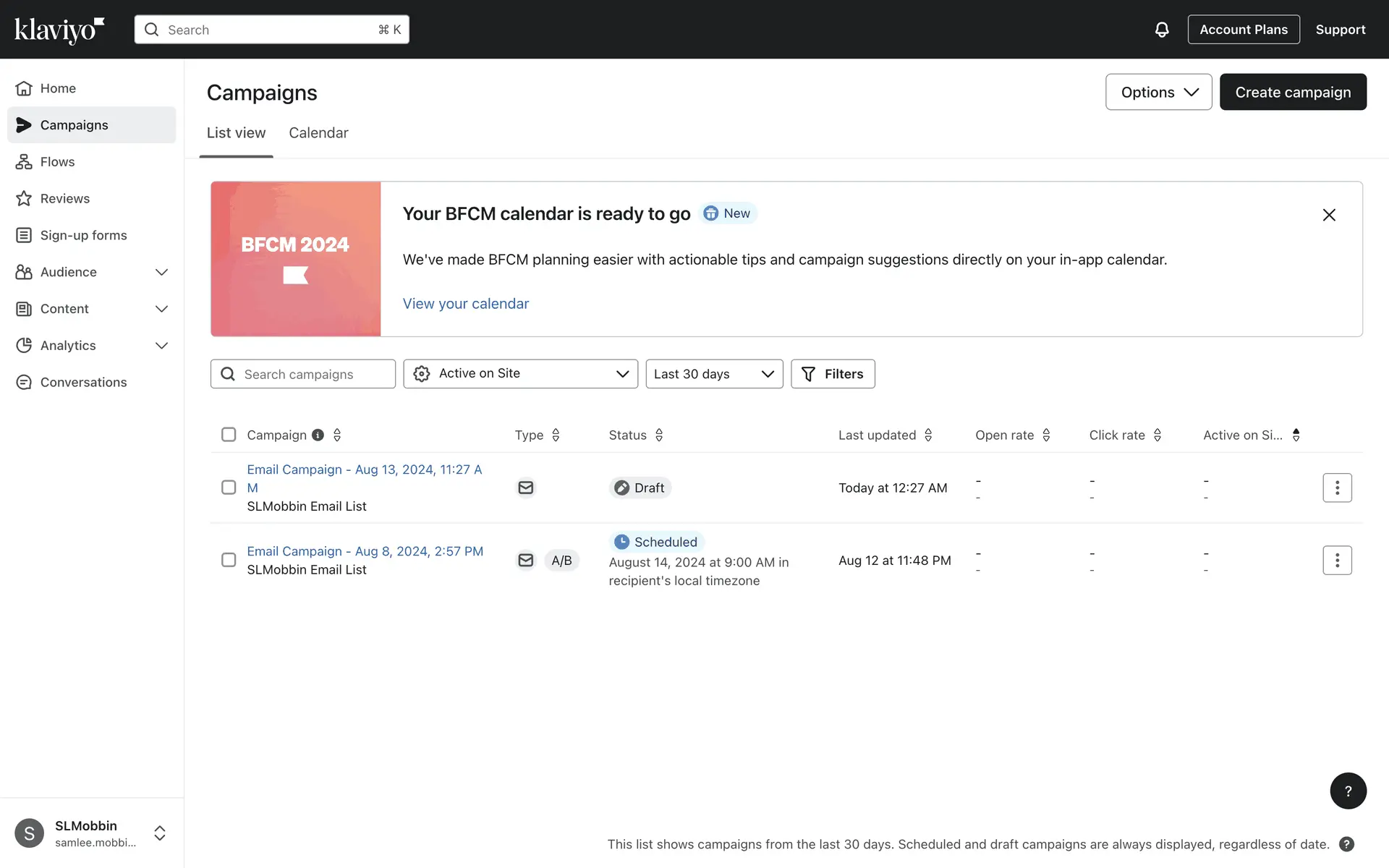This screenshot has height=868, width=1389.
Task: Open Sign-up forms in sidebar
Action: coord(83,235)
